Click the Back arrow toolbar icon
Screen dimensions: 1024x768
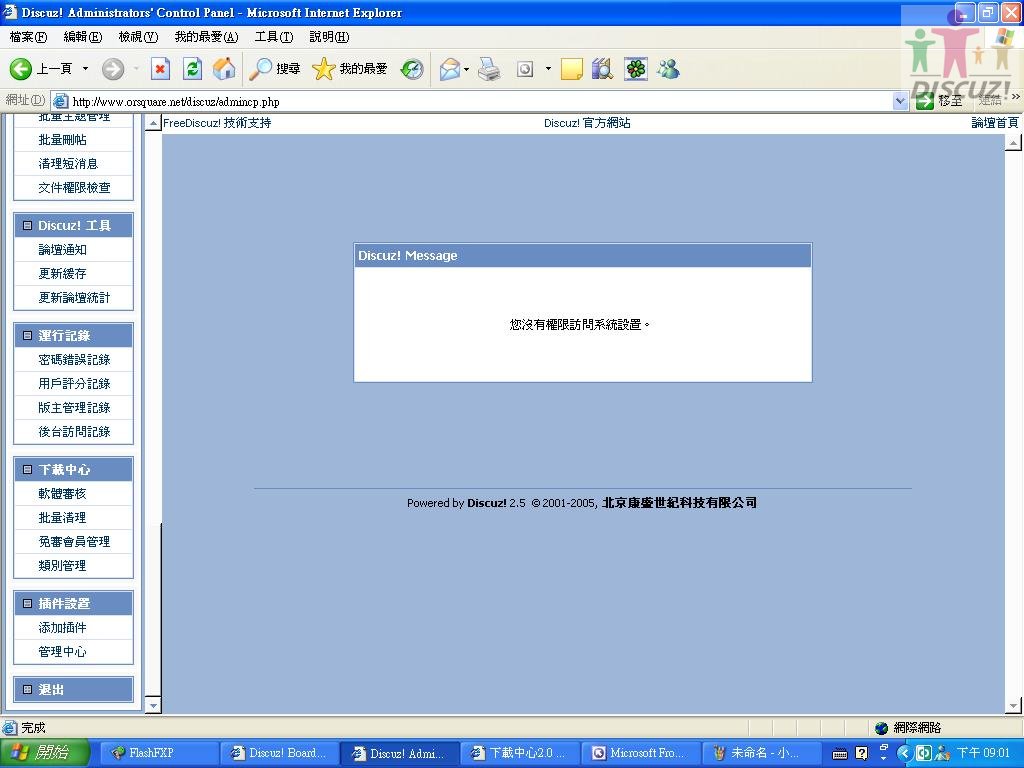point(20,69)
